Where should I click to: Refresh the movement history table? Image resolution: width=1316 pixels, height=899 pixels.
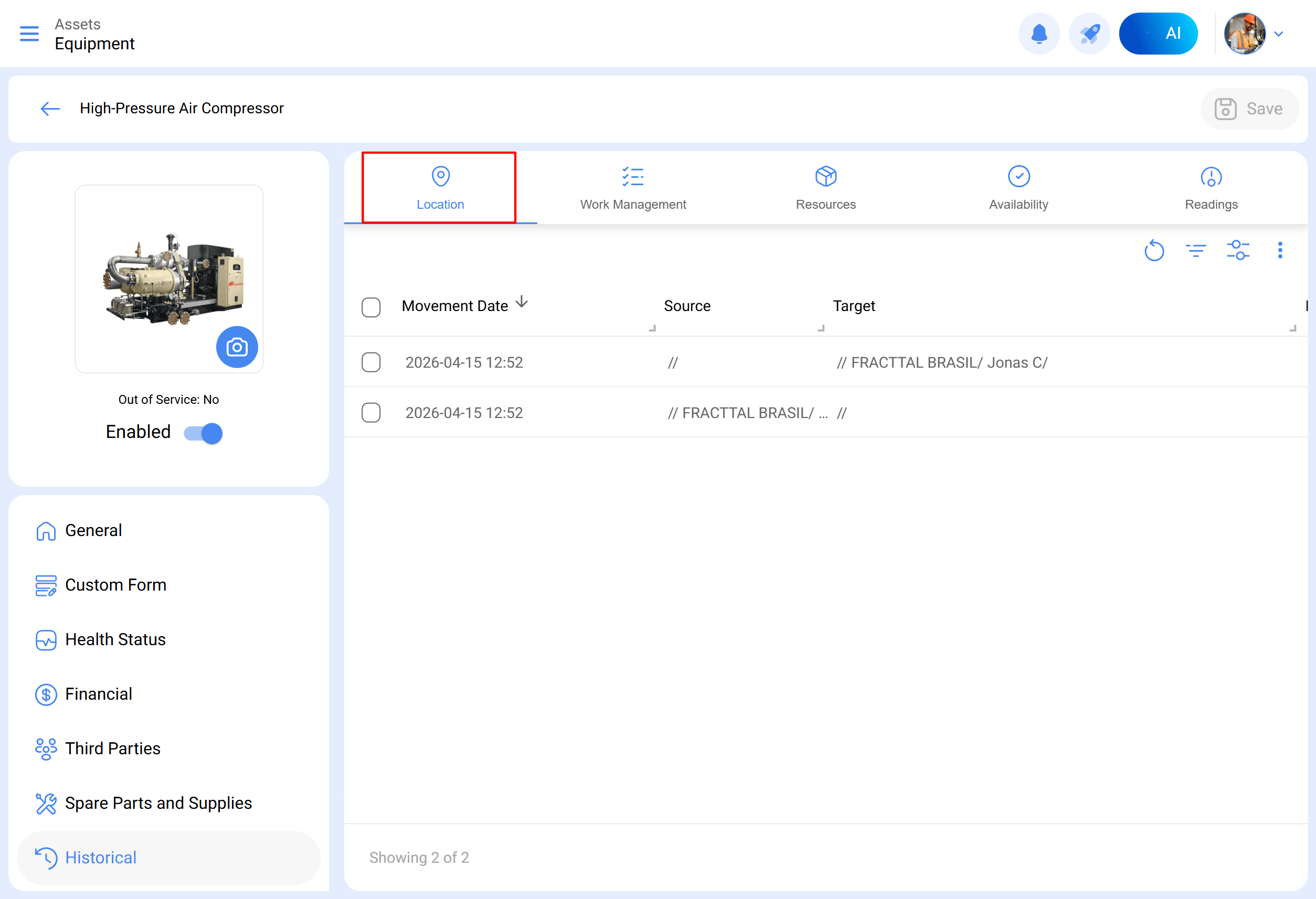1153,250
